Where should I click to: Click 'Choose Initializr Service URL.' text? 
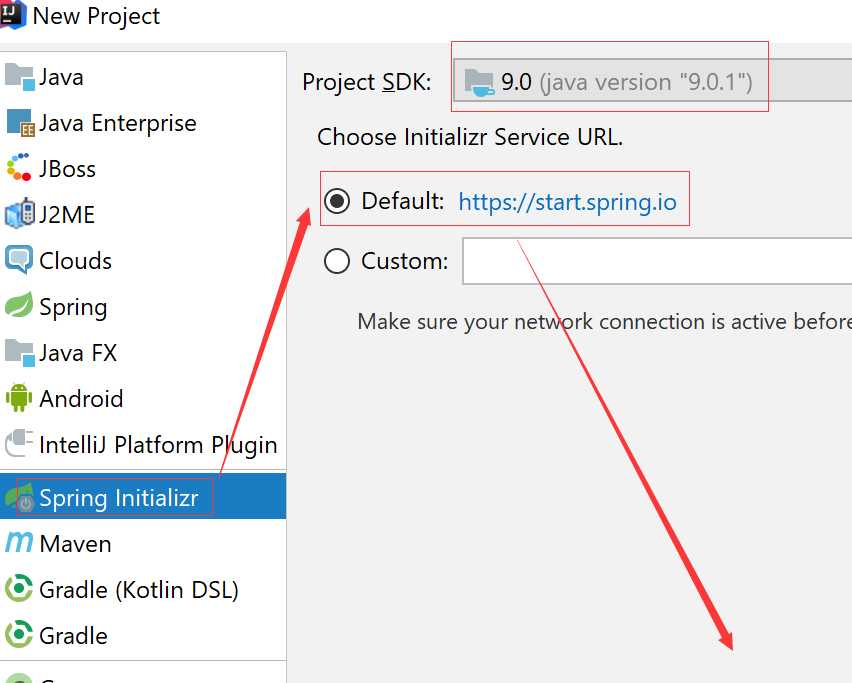(x=470, y=137)
